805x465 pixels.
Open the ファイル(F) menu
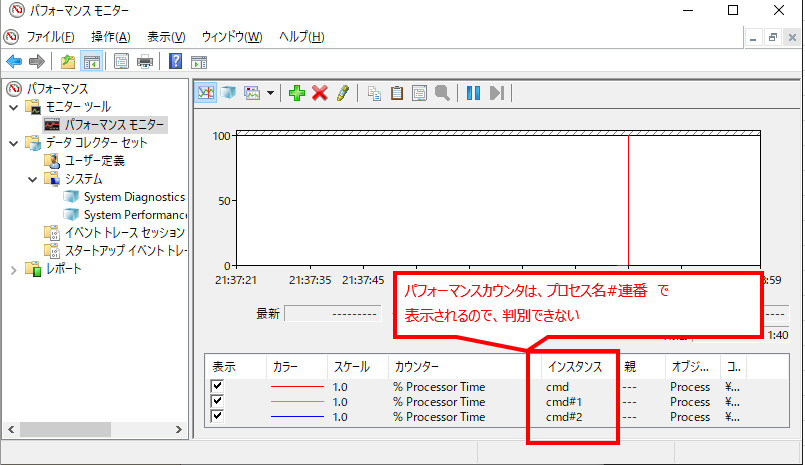(50, 37)
